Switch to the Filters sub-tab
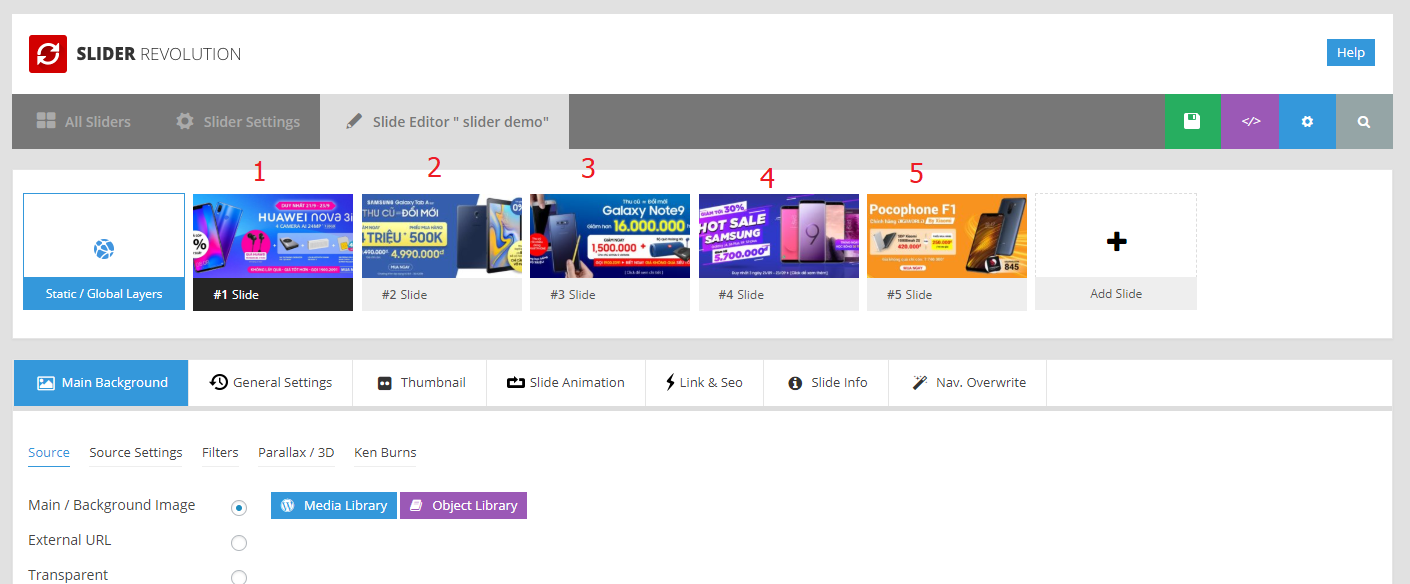This screenshot has height=584, width=1410. click(220, 453)
